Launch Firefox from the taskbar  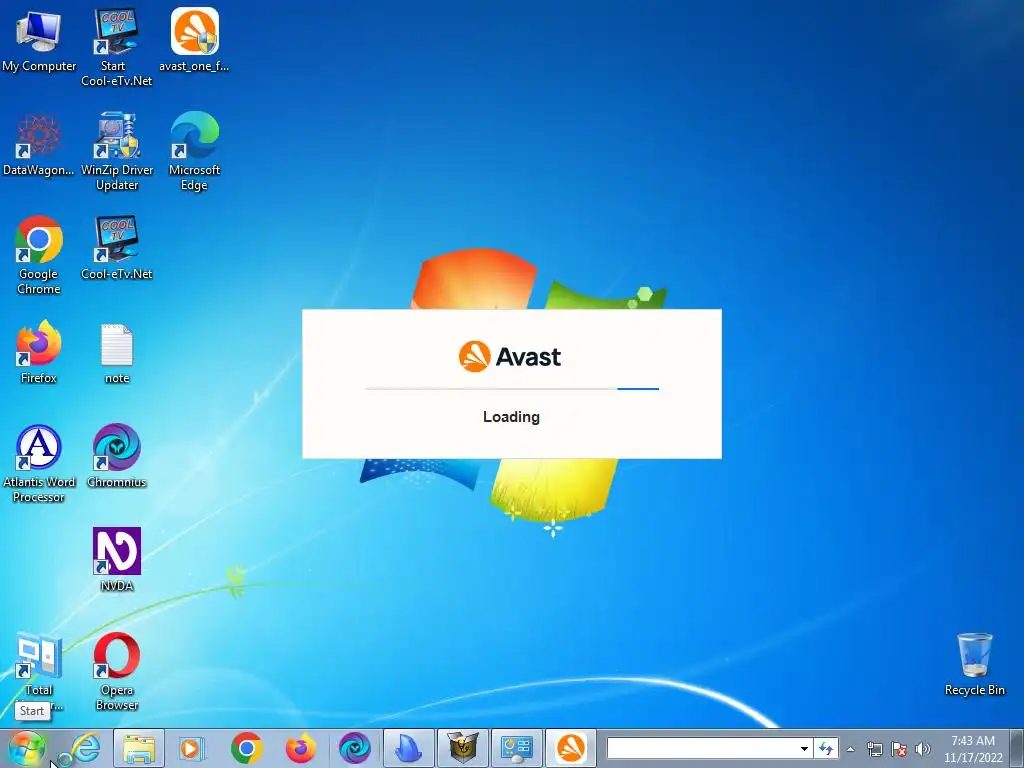pyautogui.click(x=300, y=748)
